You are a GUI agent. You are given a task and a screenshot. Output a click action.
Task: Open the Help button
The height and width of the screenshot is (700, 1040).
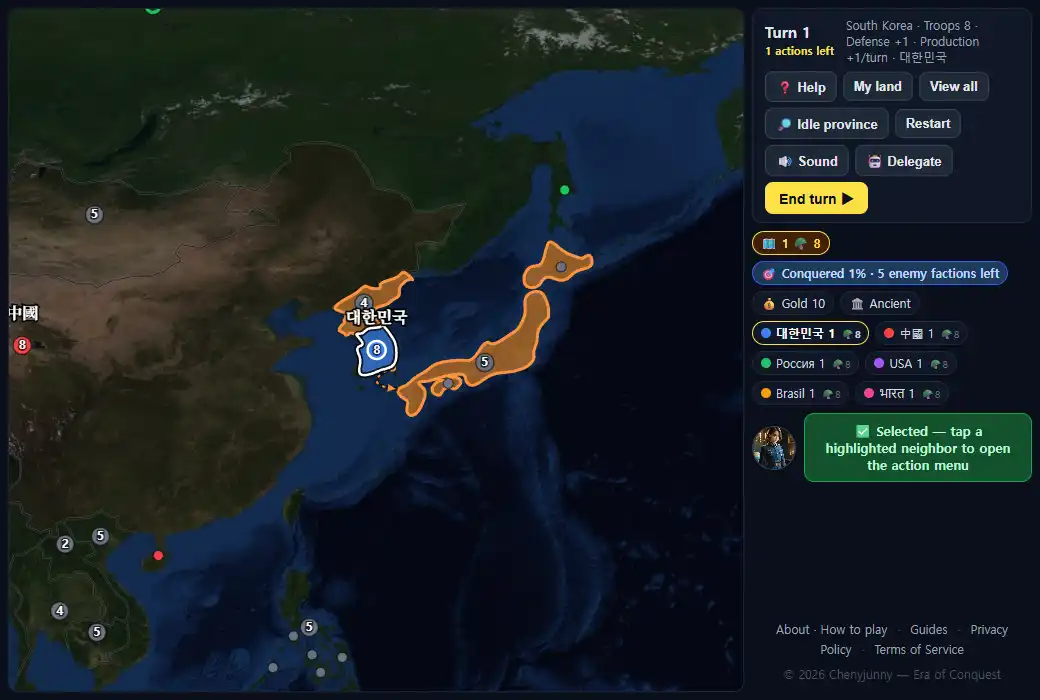(801, 87)
